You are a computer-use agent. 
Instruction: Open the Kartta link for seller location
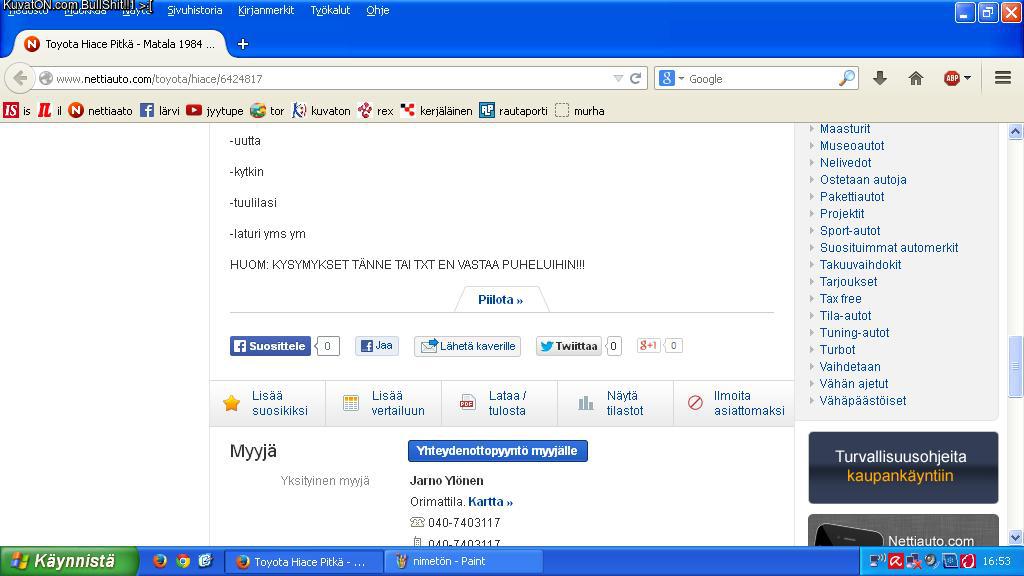[x=490, y=502]
